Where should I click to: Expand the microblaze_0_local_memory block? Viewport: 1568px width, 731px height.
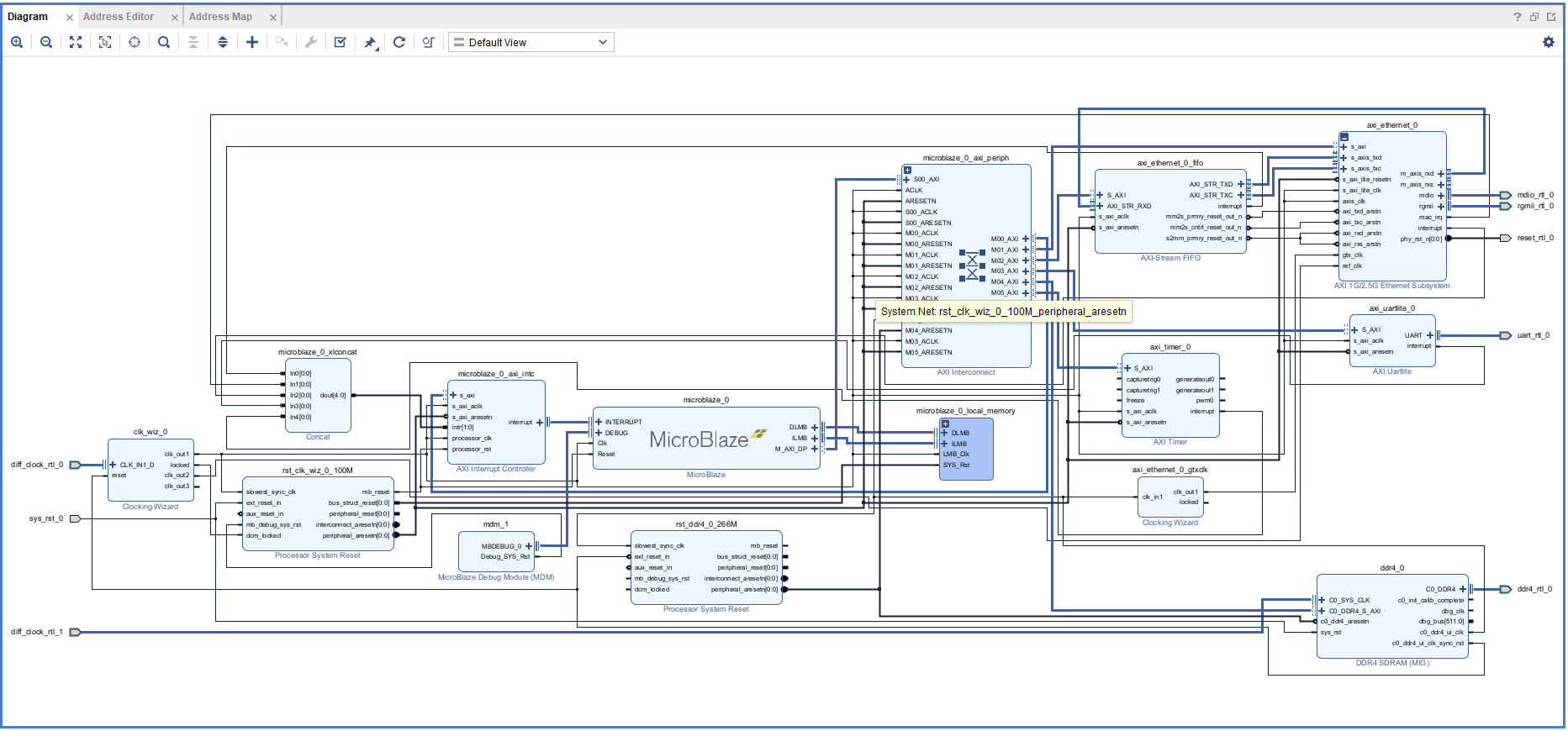[945, 423]
